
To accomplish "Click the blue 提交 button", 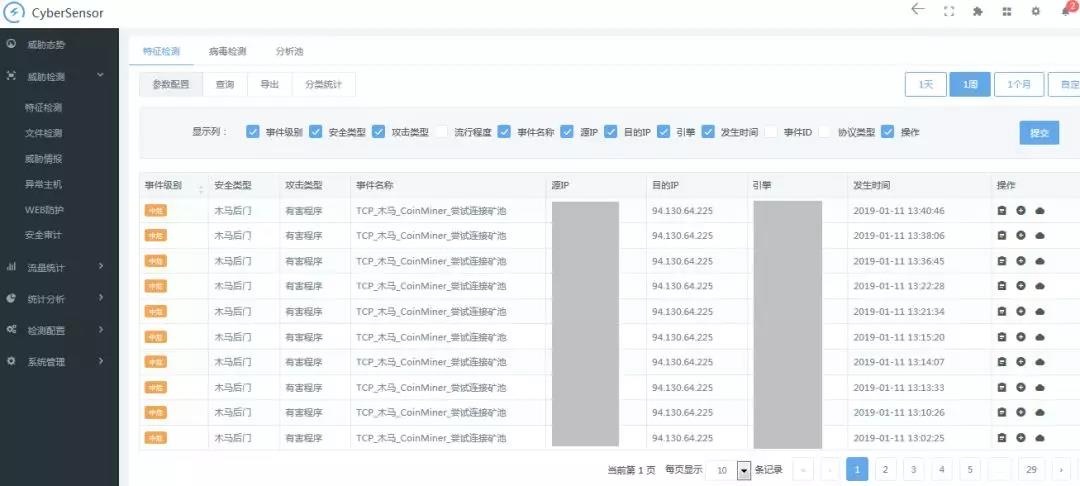I will pyautogui.click(x=1039, y=133).
